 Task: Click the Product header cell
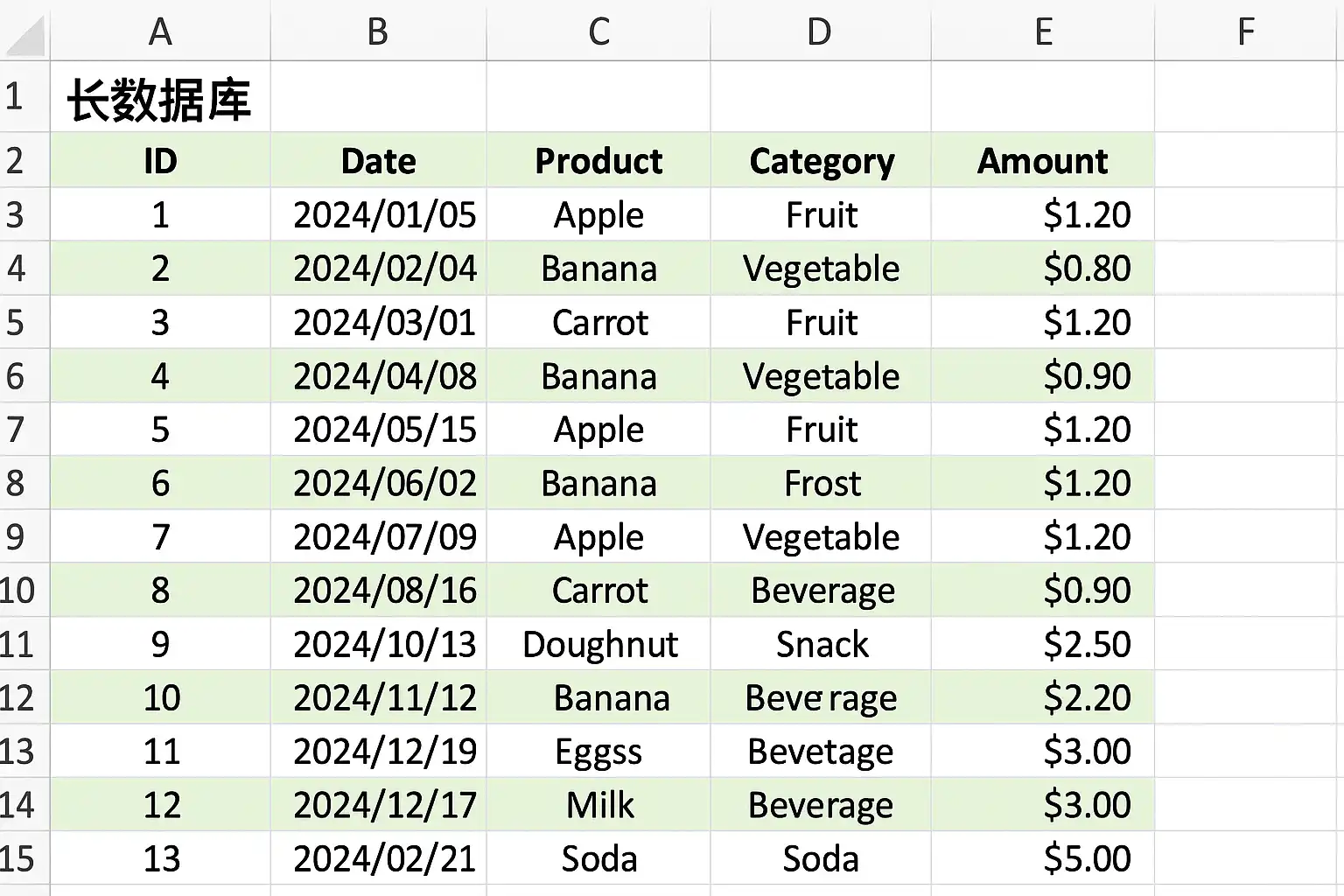tap(598, 161)
